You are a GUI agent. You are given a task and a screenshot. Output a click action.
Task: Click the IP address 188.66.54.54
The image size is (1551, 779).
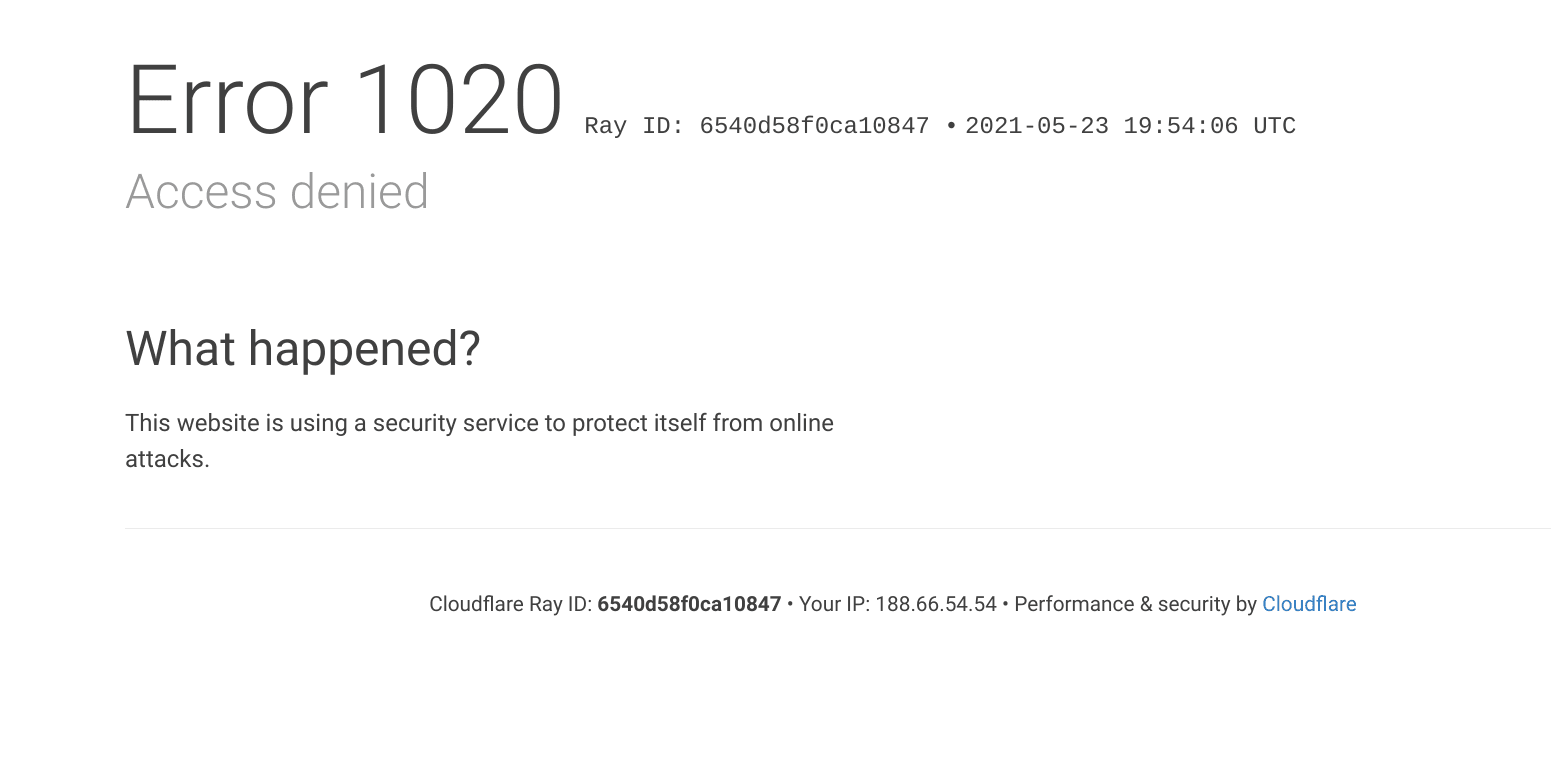coord(936,604)
